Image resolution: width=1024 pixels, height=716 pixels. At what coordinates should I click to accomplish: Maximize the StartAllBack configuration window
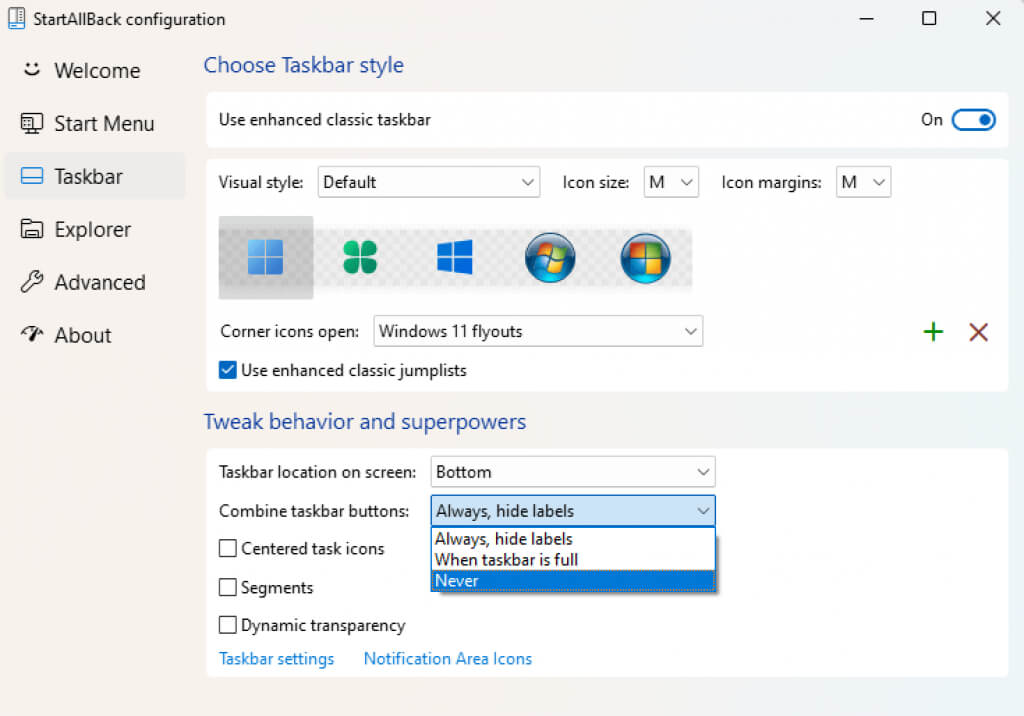point(929,18)
